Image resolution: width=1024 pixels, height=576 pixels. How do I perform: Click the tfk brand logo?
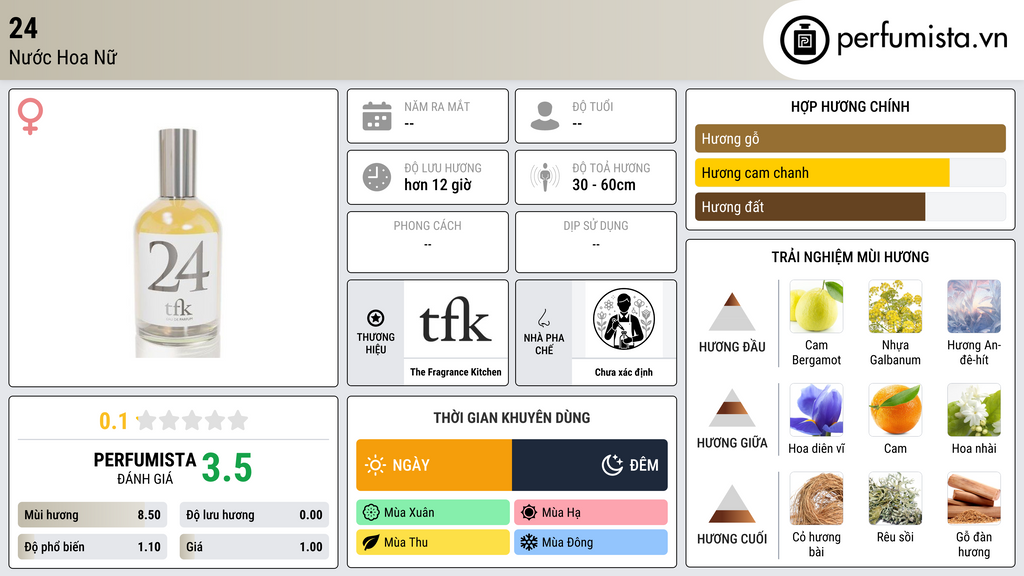(455, 319)
